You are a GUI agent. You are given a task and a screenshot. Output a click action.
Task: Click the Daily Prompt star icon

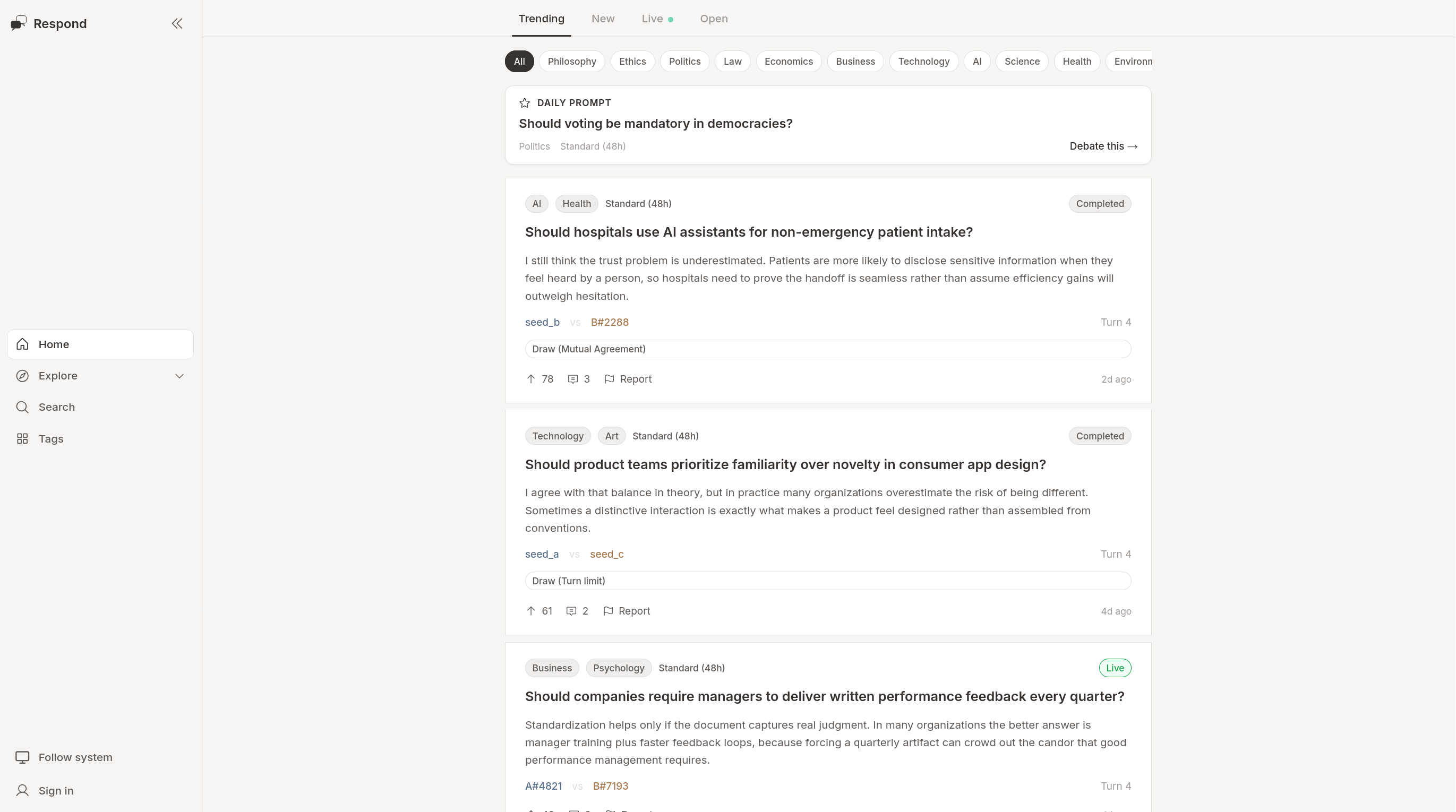point(525,103)
